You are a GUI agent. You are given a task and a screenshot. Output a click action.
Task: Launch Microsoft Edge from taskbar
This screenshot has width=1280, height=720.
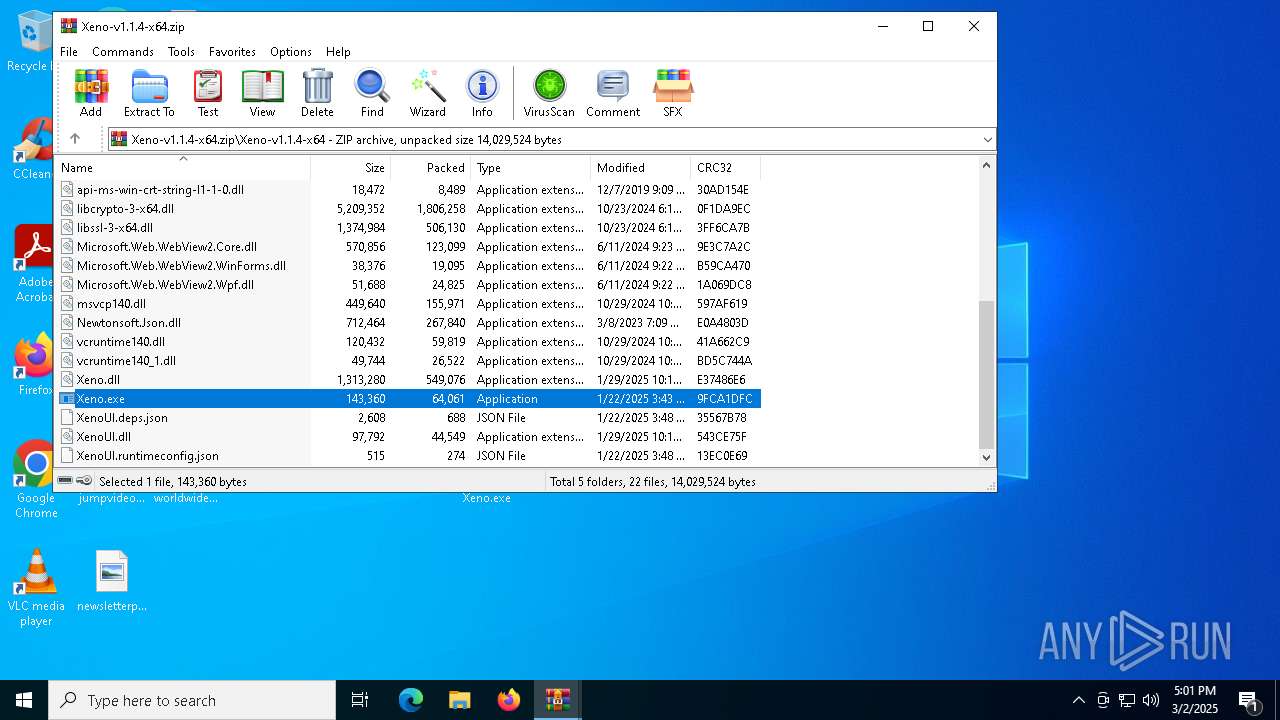(x=411, y=700)
